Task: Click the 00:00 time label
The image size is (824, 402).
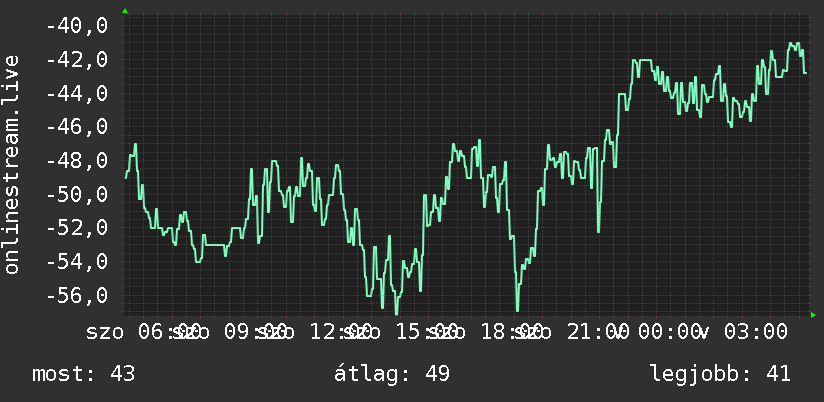Action: 670,332
